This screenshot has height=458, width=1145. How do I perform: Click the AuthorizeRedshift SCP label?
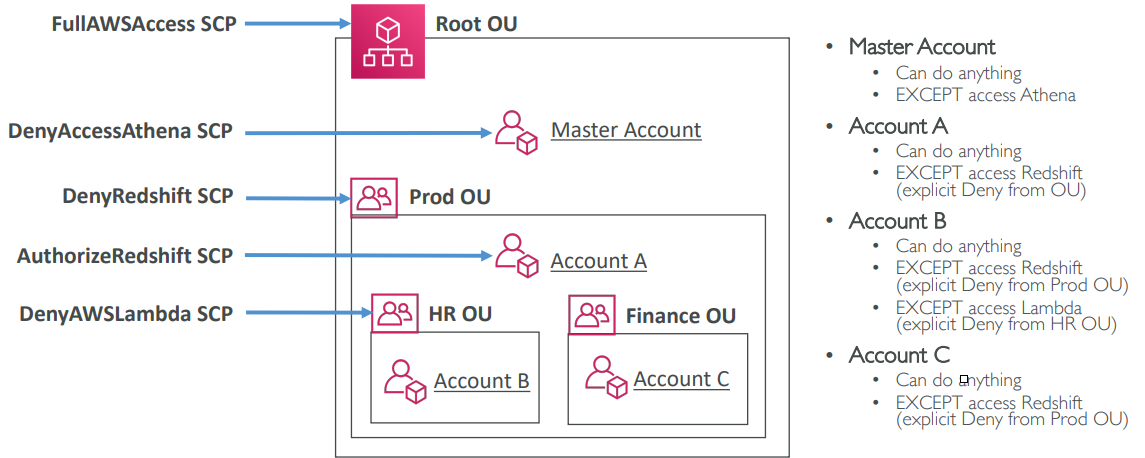pos(125,256)
